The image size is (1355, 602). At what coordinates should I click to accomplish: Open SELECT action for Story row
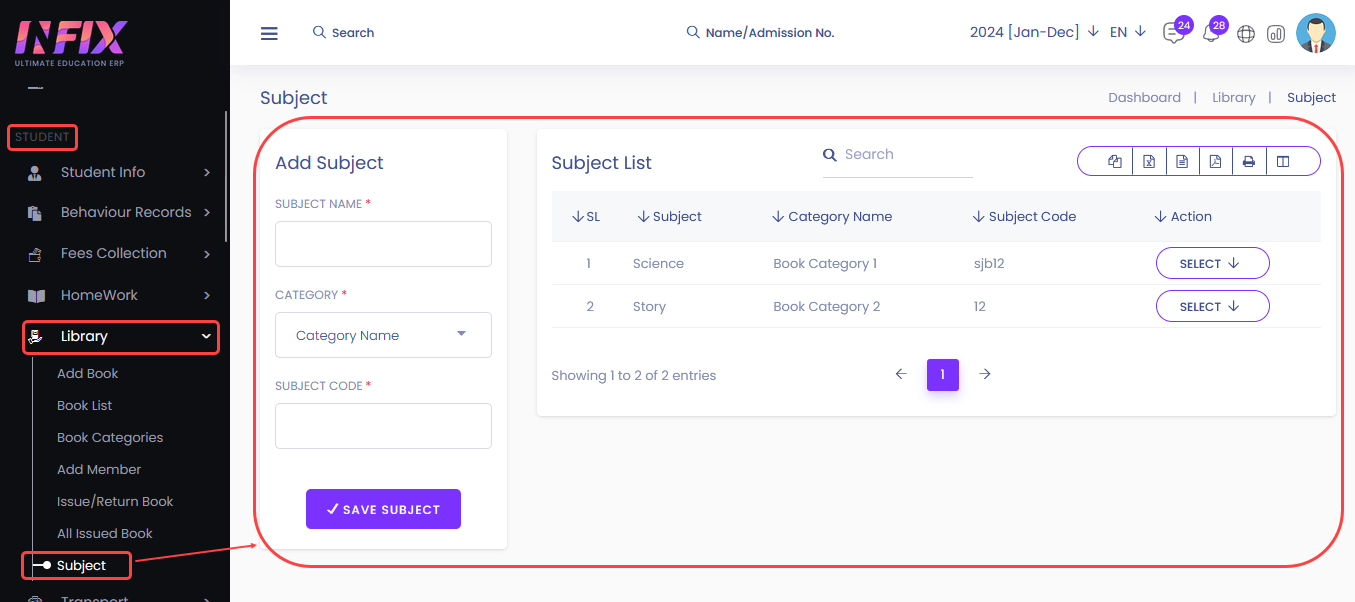pyautogui.click(x=1212, y=306)
